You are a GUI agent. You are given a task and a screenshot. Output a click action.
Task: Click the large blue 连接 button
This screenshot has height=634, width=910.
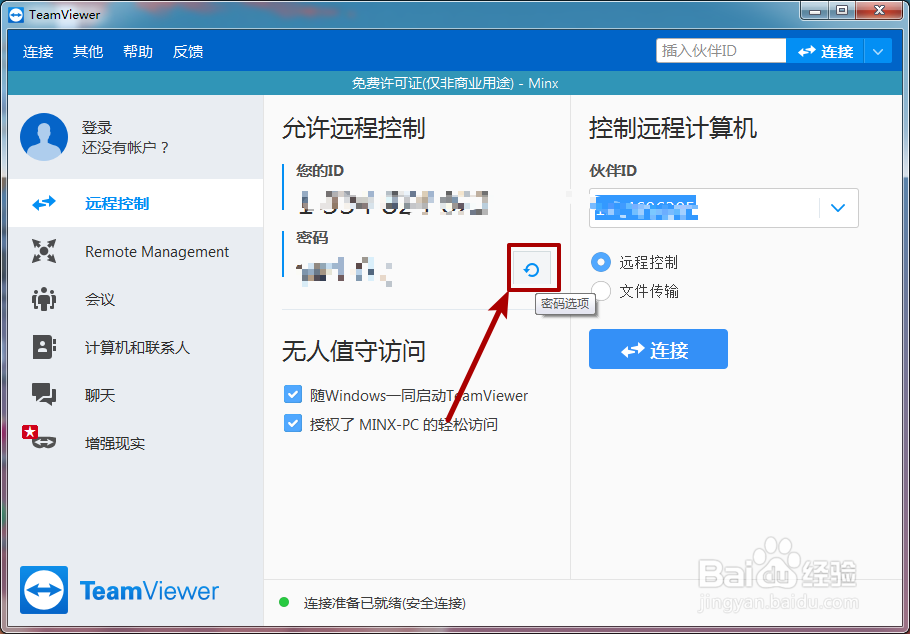click(658, 349)
